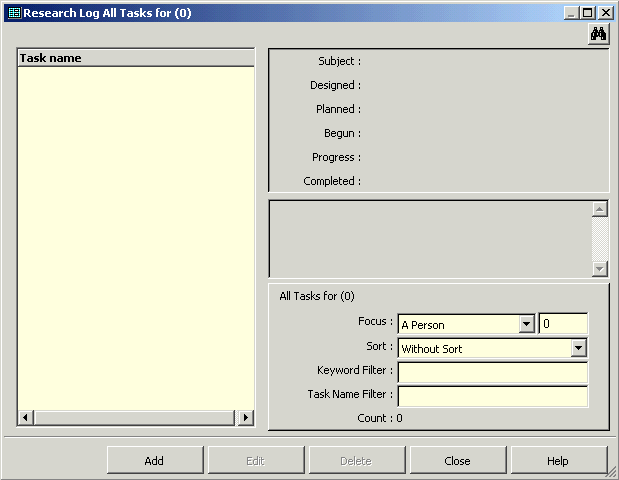Viewport: 619px width, 480px height.
Task: Click the greyed-out Delete button
Action: [357, 461]
